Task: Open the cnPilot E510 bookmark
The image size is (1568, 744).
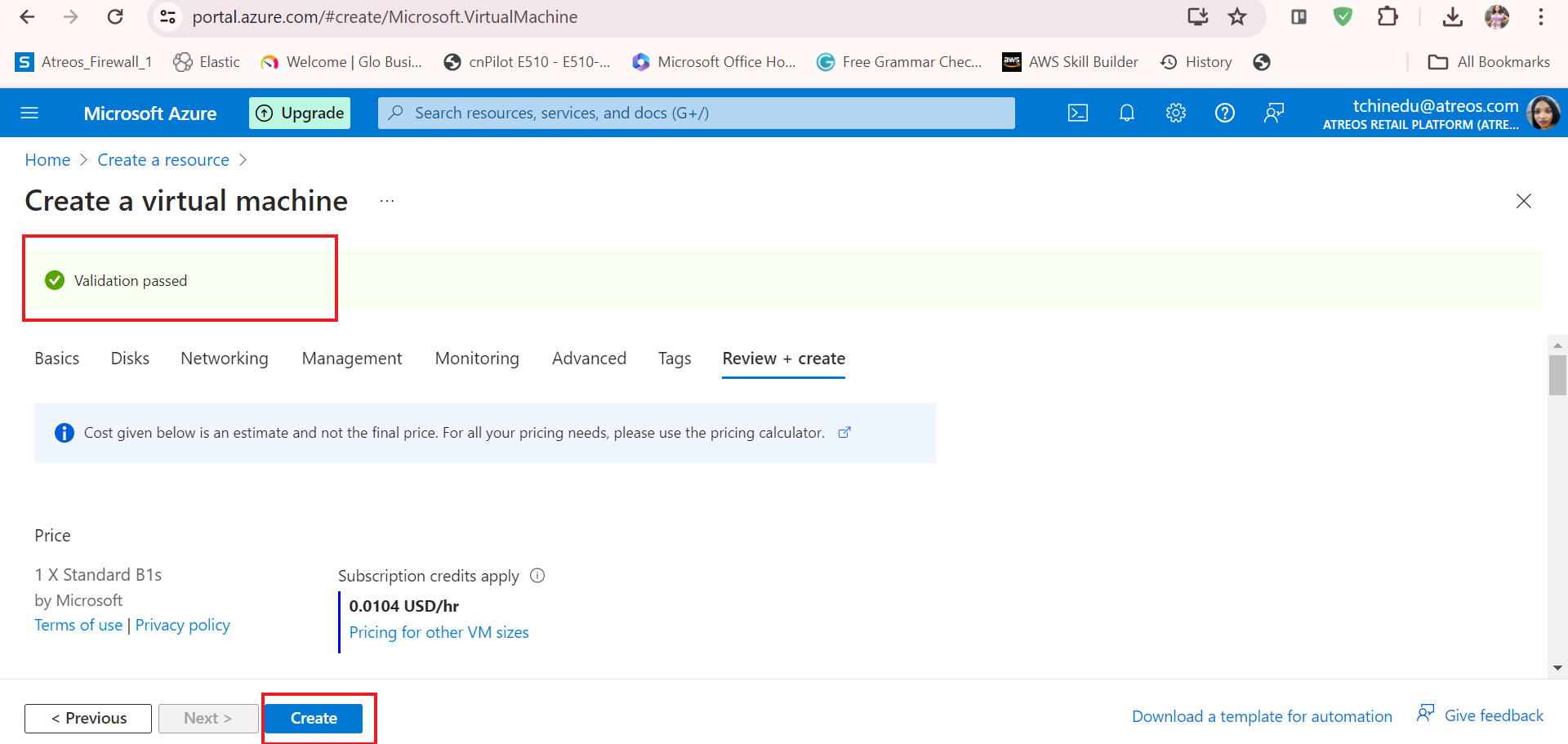Action: tap(527, 62)
